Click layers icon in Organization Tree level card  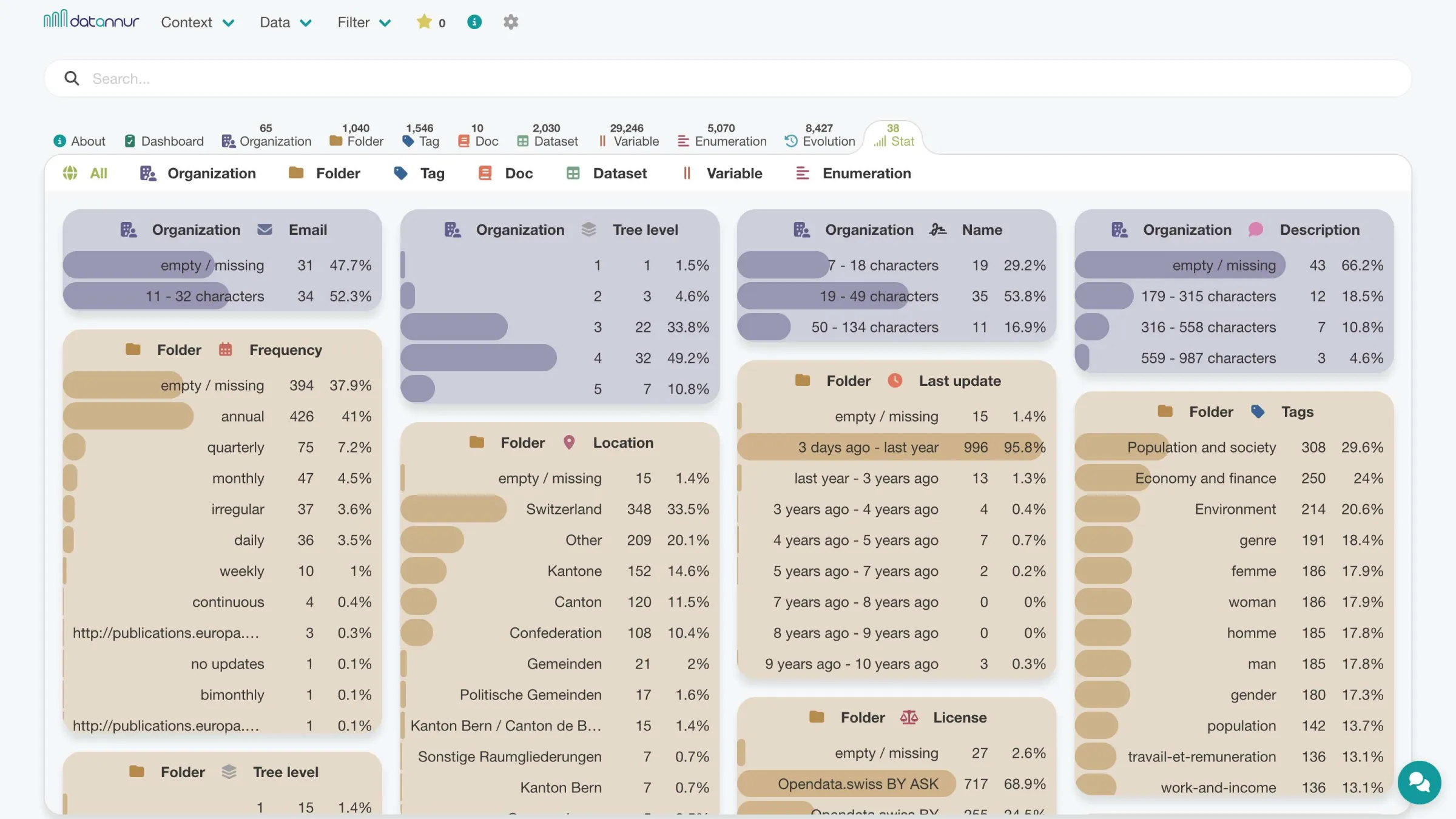point(588,230)
